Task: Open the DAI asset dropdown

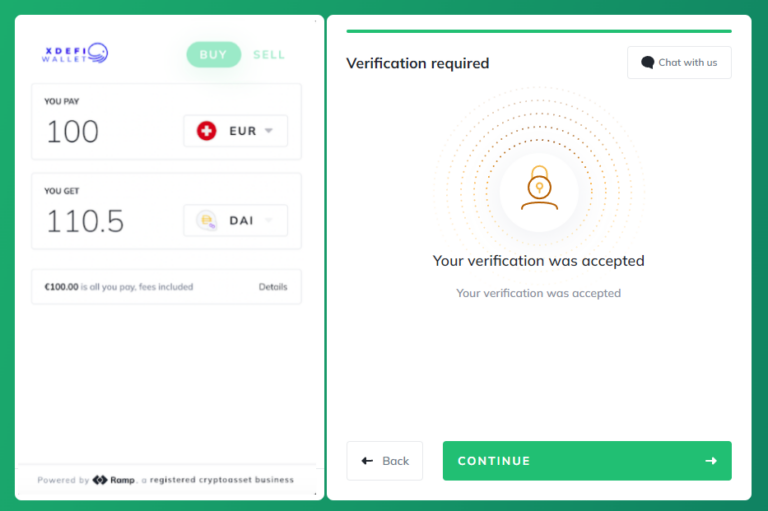Action: (236, 220)
